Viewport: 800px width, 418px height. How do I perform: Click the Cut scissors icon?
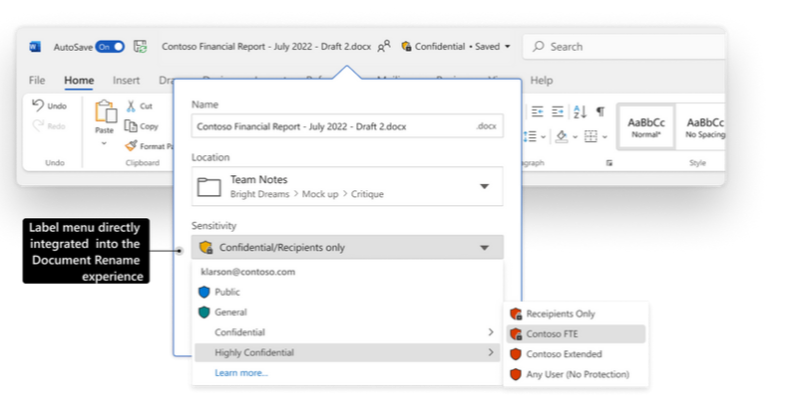[x=131, y=106]
